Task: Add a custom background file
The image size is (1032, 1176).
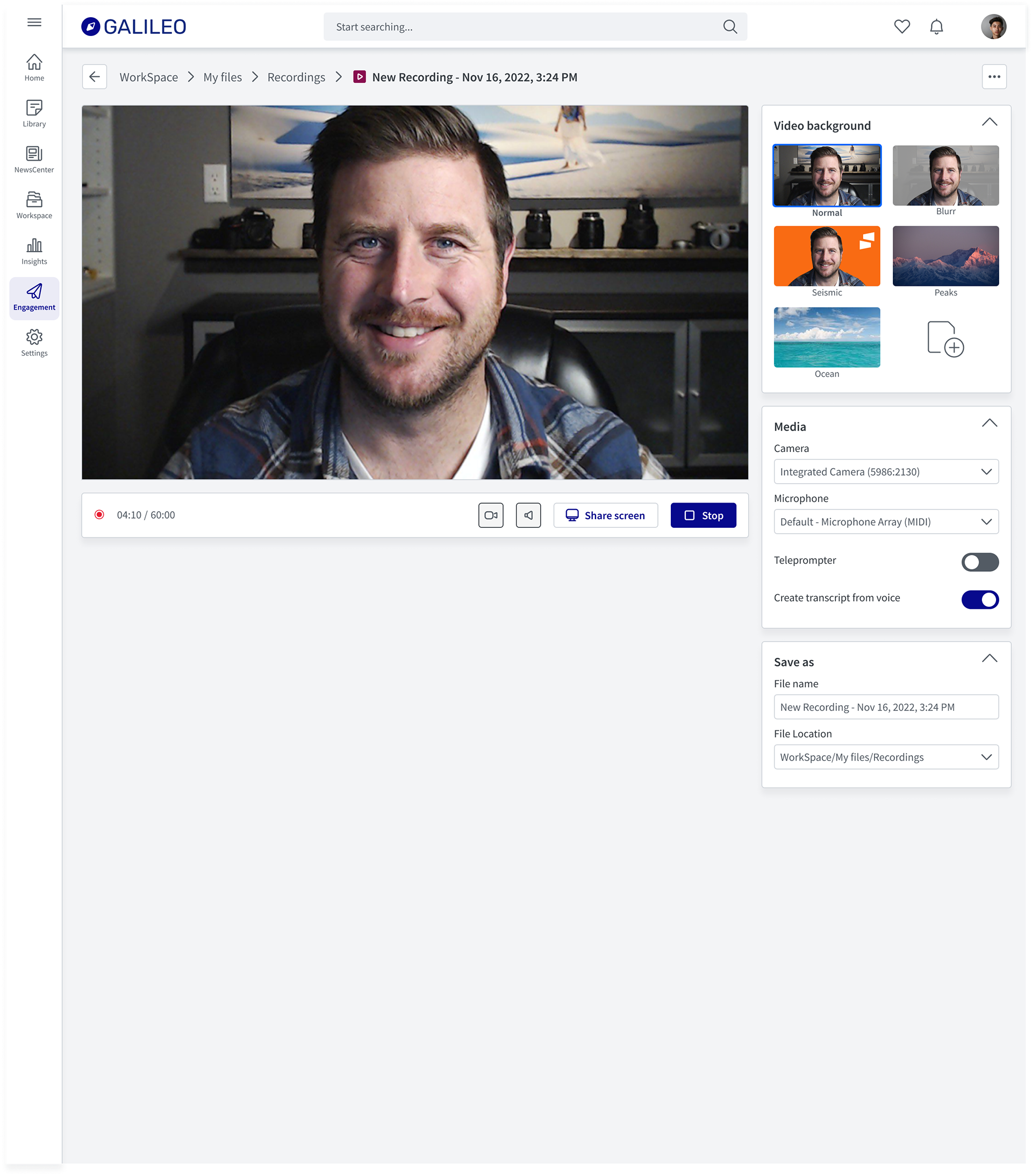Action: pos(945,339)
